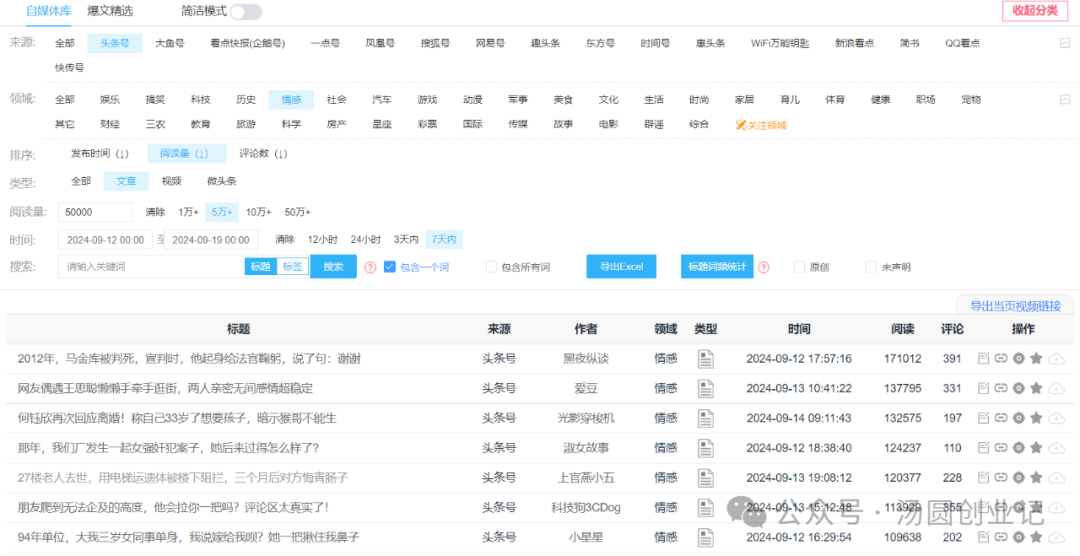Click 收起分类 button
The width and height of the screenshot is (1080, 556).
tap(1035, 11)
